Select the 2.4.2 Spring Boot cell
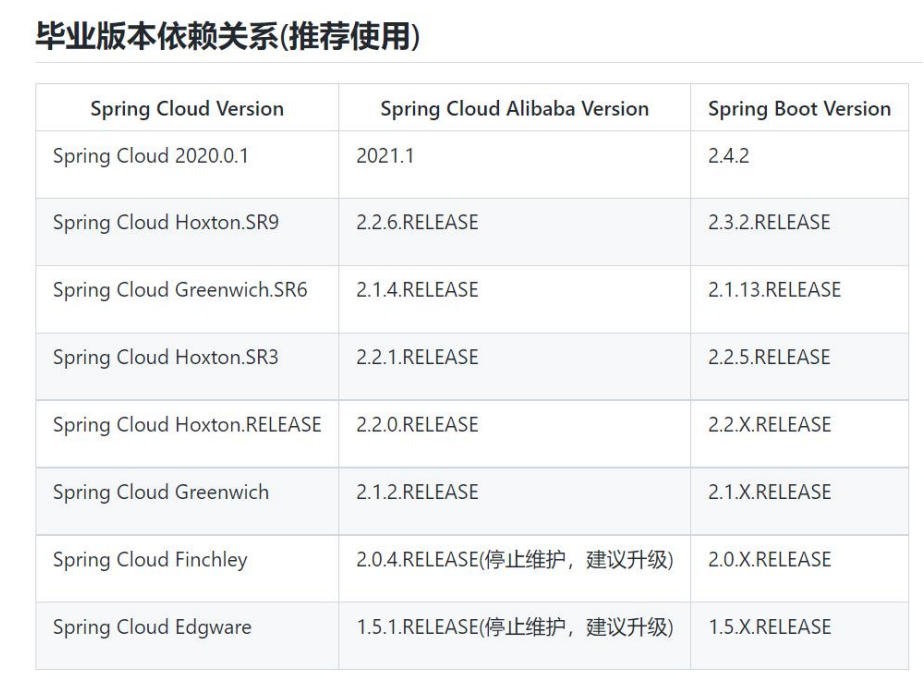This screenshot has height=679, width=924. point(728,156)
